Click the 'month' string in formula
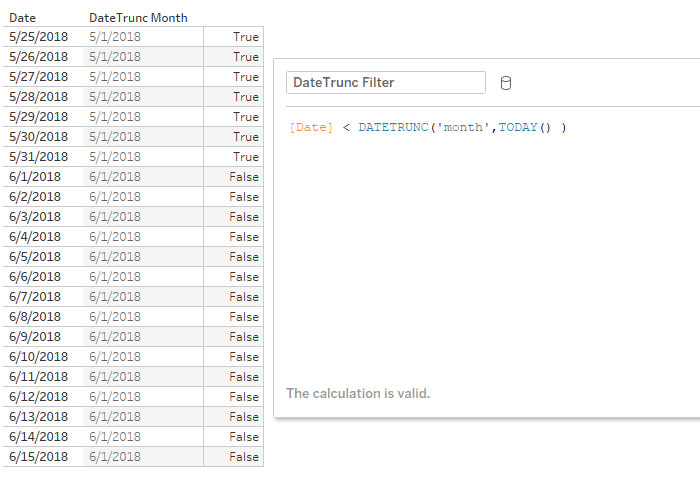 click(x=462, y=127)
